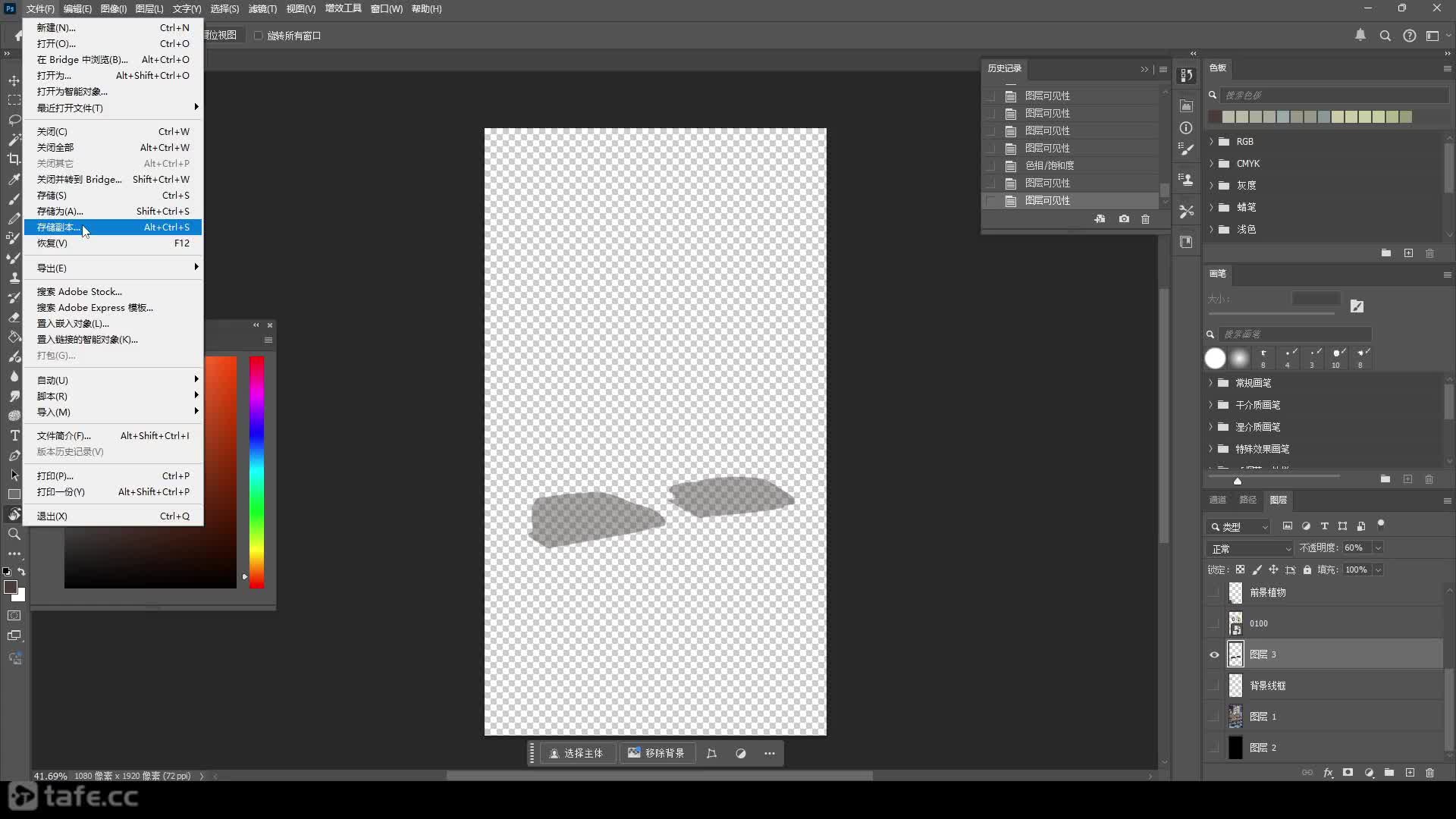Click delete state trash icon in History panel
The width and height of the screenshot is (1456, 819).
coord(1145,219)
